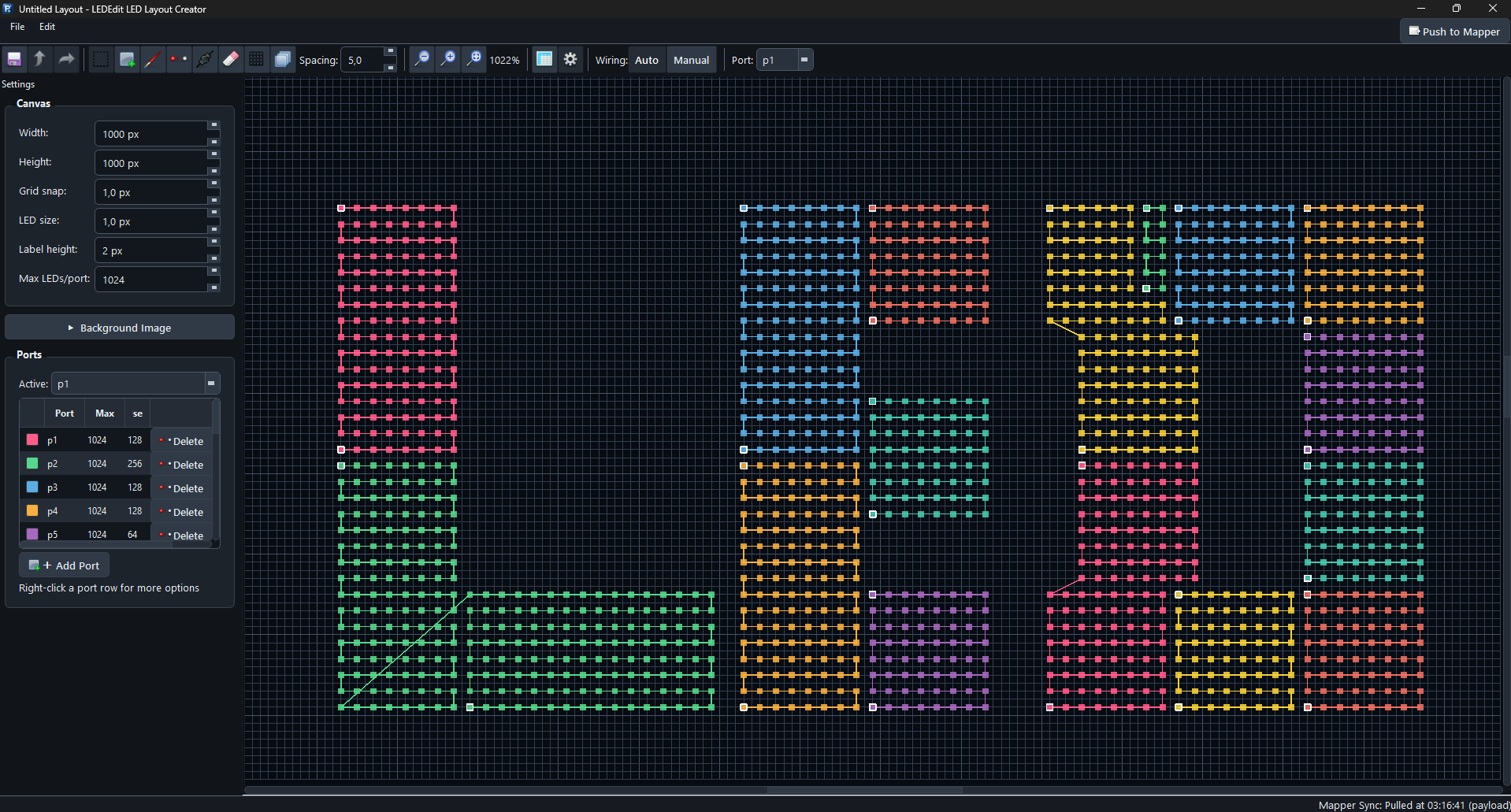This screenshot has height=812, width=1511.
Task: Select the LED grid matrix tool
Action: [x=257, y=60]
